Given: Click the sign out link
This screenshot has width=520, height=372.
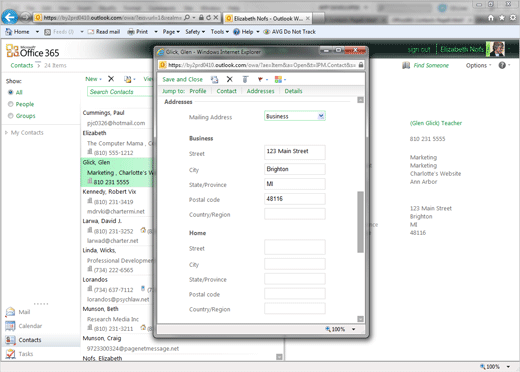Looking at the screenshot, I should point(419,50).
